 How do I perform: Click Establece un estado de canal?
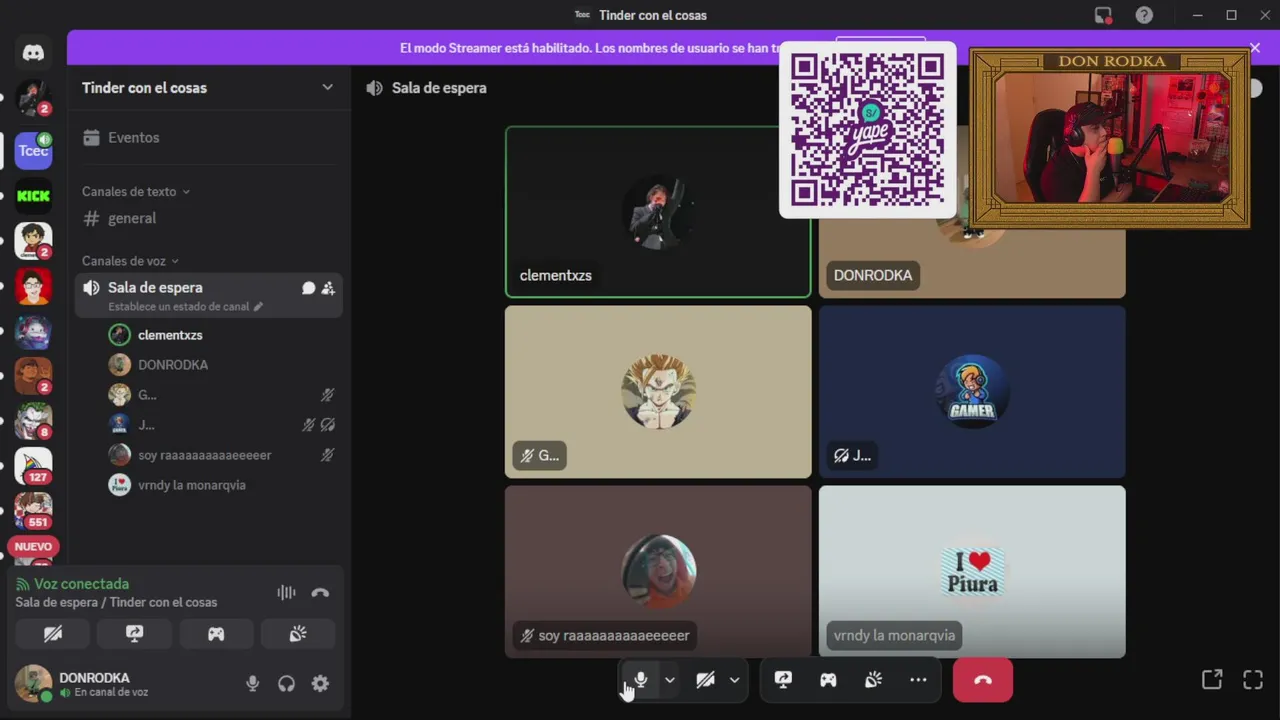click(x=186, y=307)
